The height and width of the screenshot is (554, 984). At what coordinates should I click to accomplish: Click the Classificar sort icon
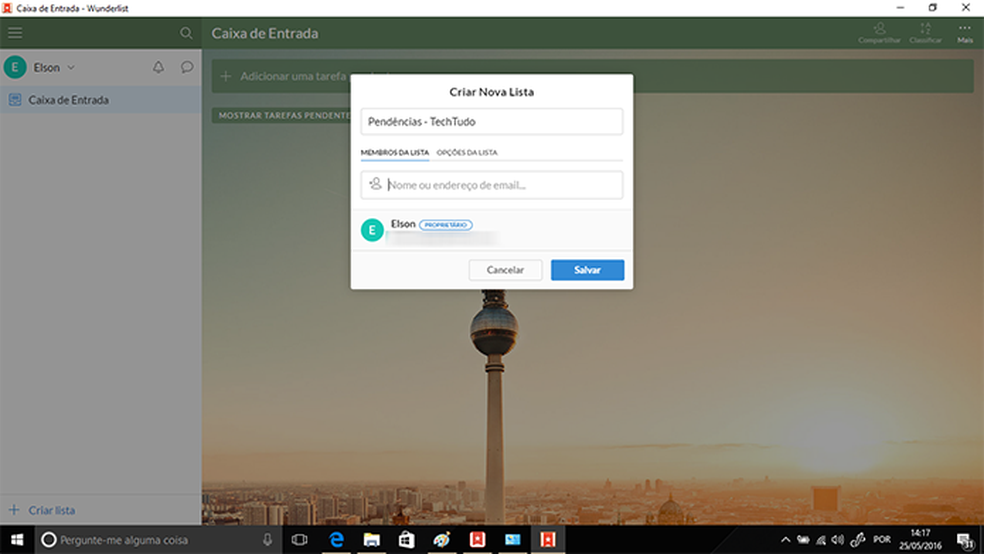(x=926, y=33)
